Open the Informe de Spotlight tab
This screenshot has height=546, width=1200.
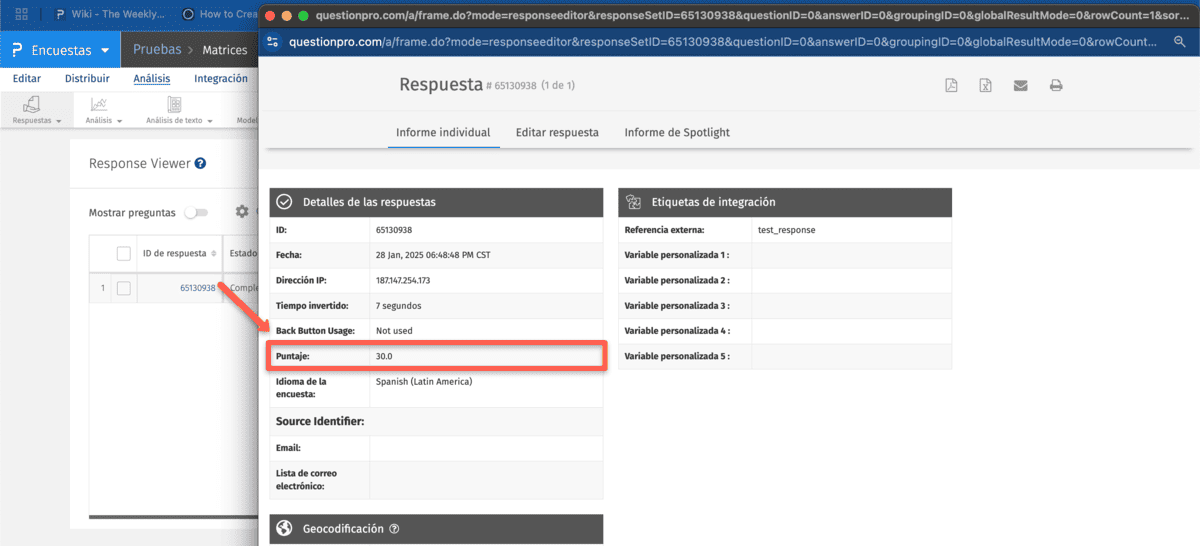(x=677, y=132)
